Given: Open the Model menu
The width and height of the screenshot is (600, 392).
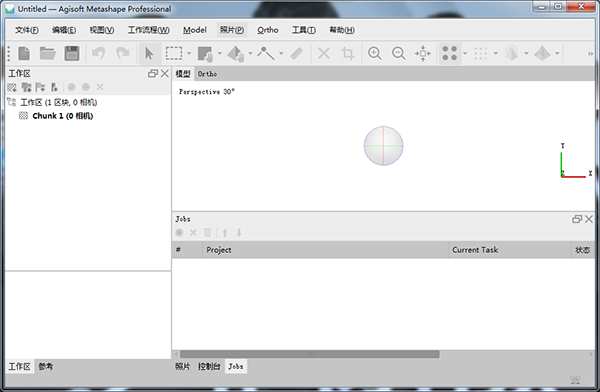Looking at the screenshot, I should point(195,30).
